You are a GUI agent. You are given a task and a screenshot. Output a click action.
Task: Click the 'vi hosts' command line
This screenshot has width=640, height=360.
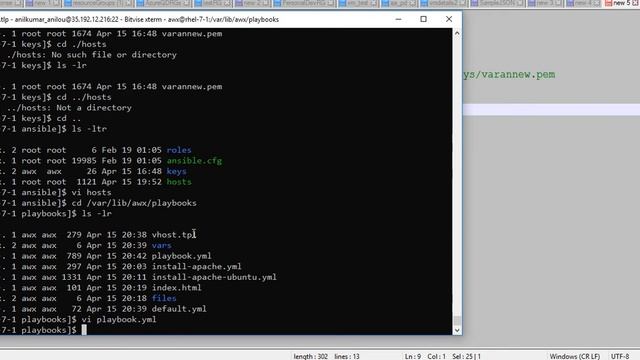pyautogui.click(x=91, y=192)
